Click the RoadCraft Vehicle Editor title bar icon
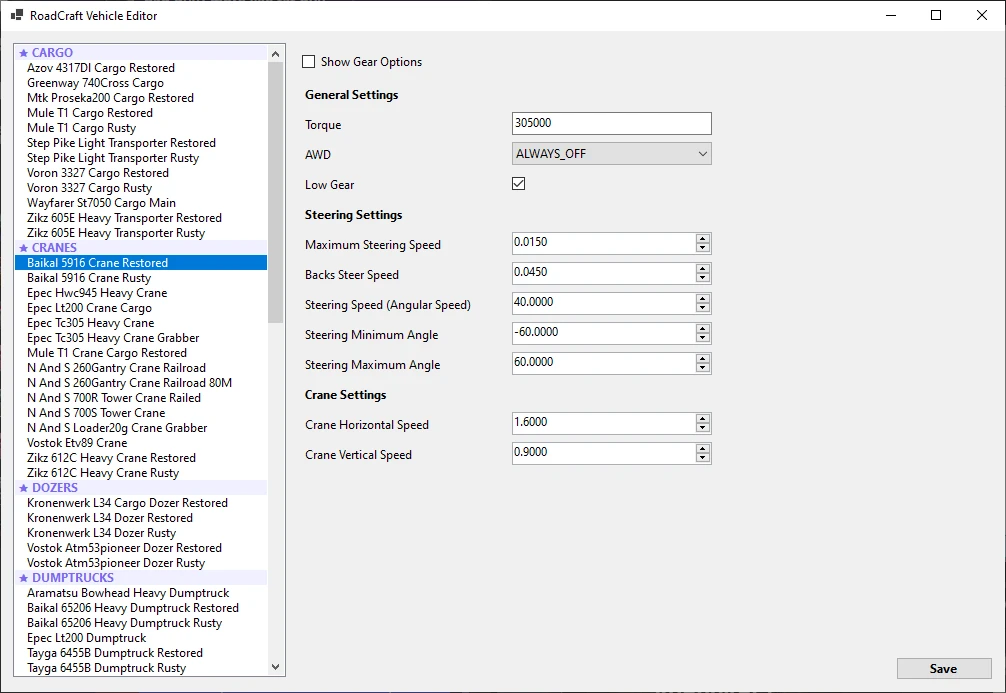 pos(17,15)
